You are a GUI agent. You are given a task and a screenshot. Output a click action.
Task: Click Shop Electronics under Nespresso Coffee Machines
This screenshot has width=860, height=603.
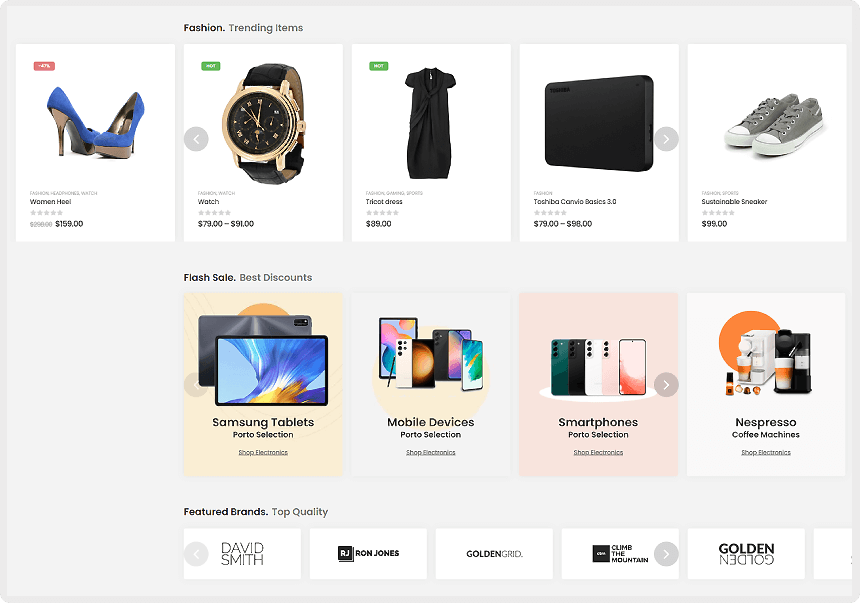point(766,452)
